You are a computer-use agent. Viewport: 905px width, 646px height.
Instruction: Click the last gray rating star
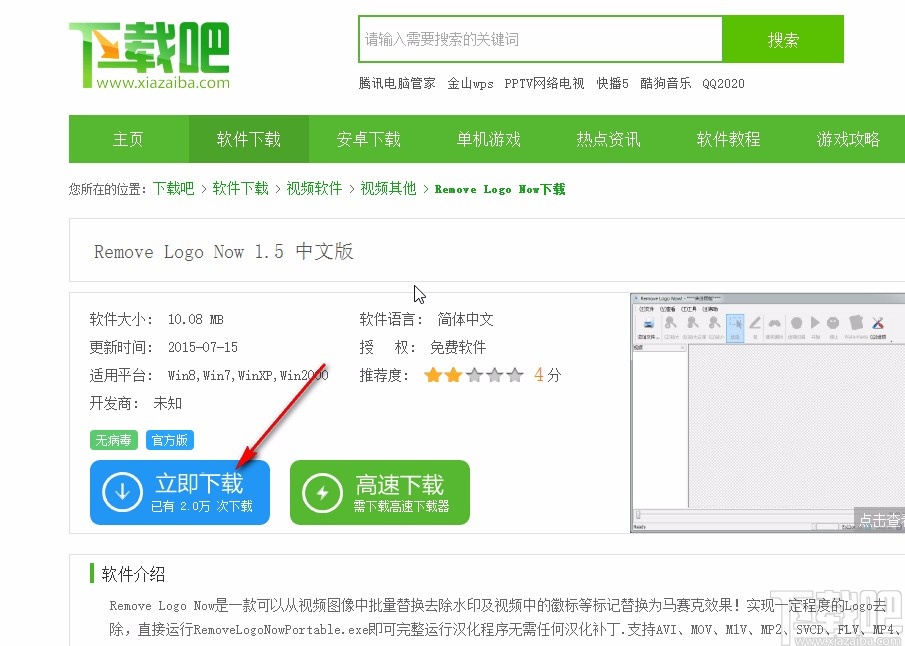coord(515,375)
